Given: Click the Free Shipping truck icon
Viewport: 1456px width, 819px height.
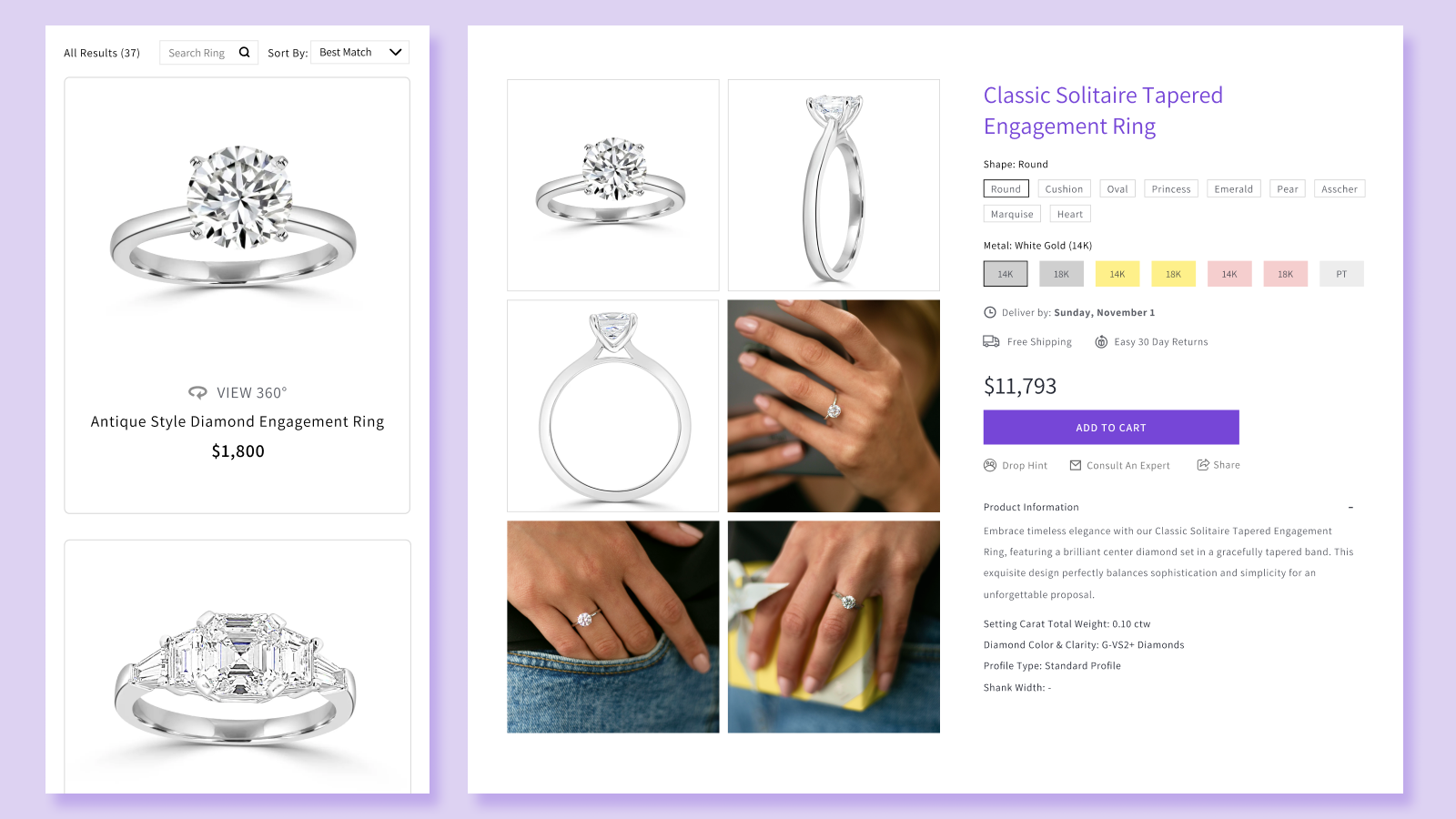Looking at the screenshot, I should (x=991, y=340).
